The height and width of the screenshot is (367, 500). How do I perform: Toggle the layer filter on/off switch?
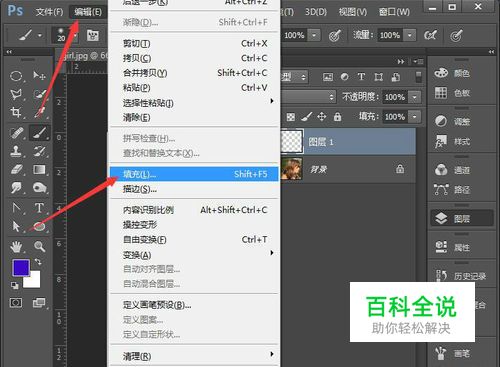418,77
